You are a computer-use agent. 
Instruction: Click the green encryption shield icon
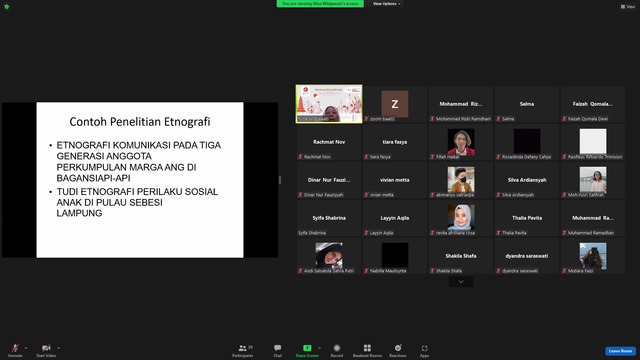coord(7,7)
